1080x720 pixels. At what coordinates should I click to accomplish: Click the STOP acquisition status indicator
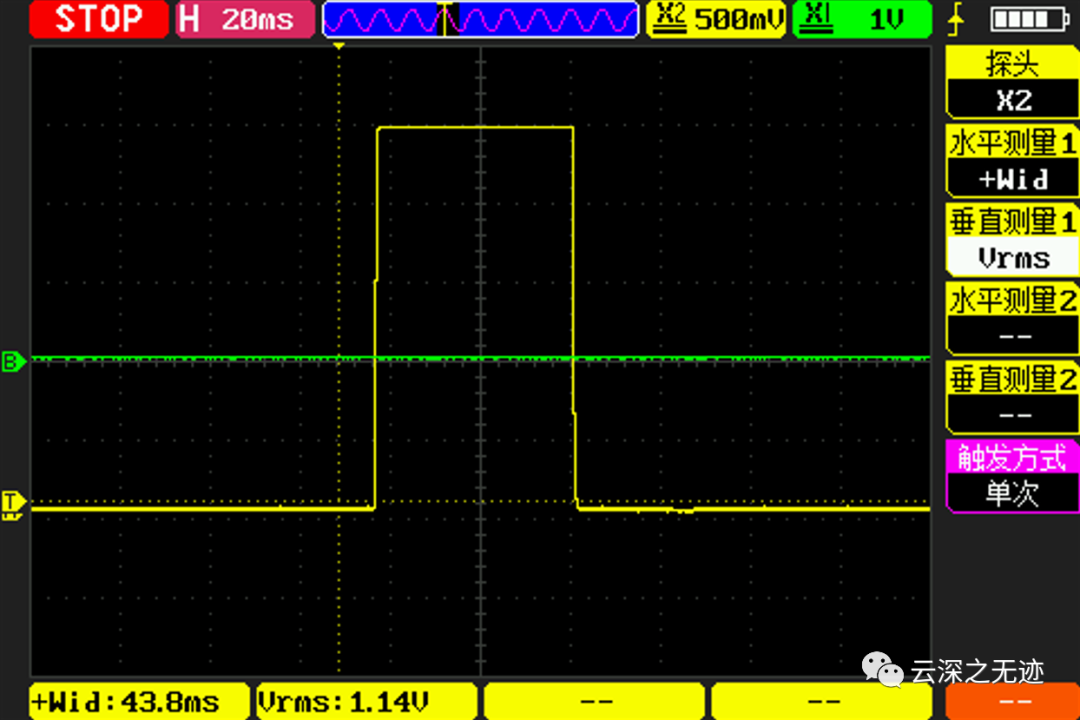coord(98,18)
